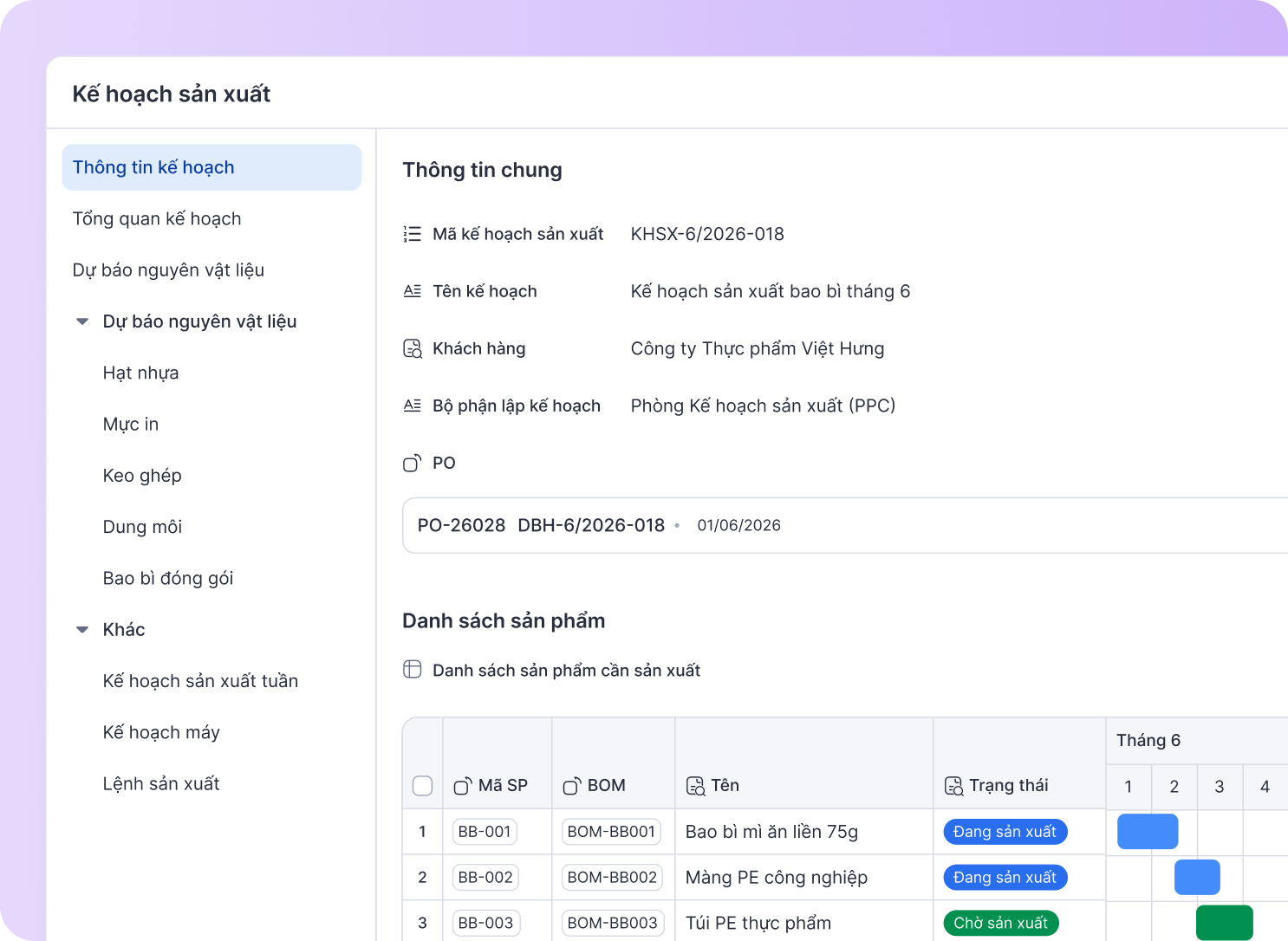Click the plan code KHSX-6/2026-018

(x=707, y=234)
